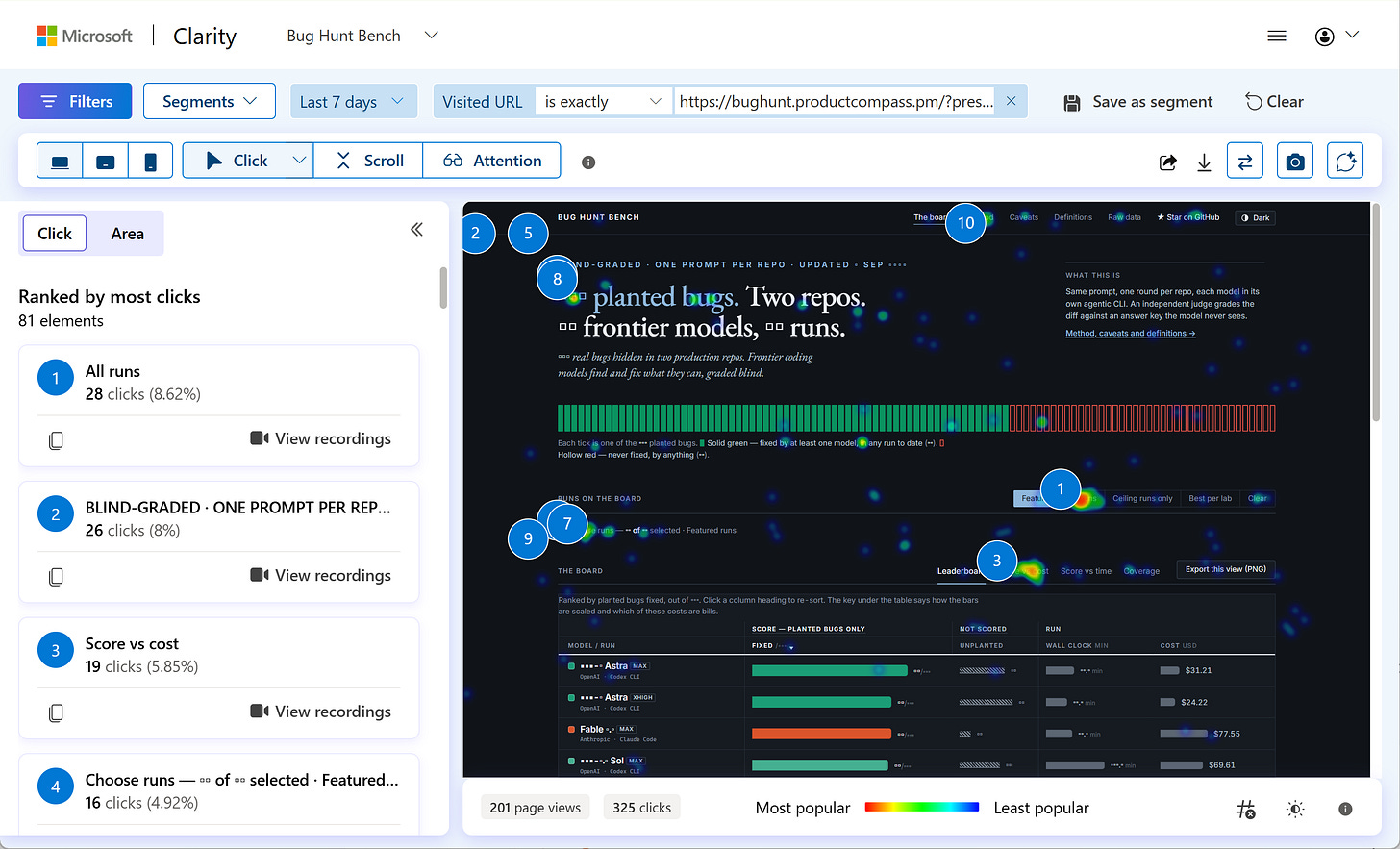
Task: Remove the Visited URL filter with X
Action: [x=1011, y=101]
